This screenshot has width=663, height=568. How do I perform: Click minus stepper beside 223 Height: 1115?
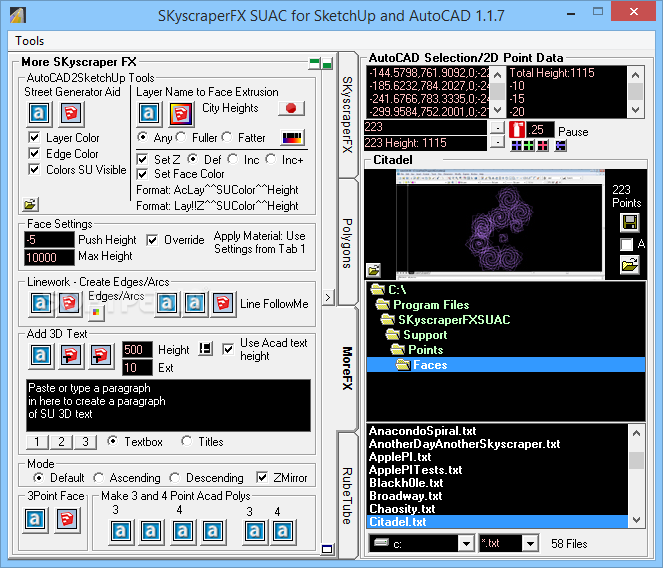[x=498, y=142]
